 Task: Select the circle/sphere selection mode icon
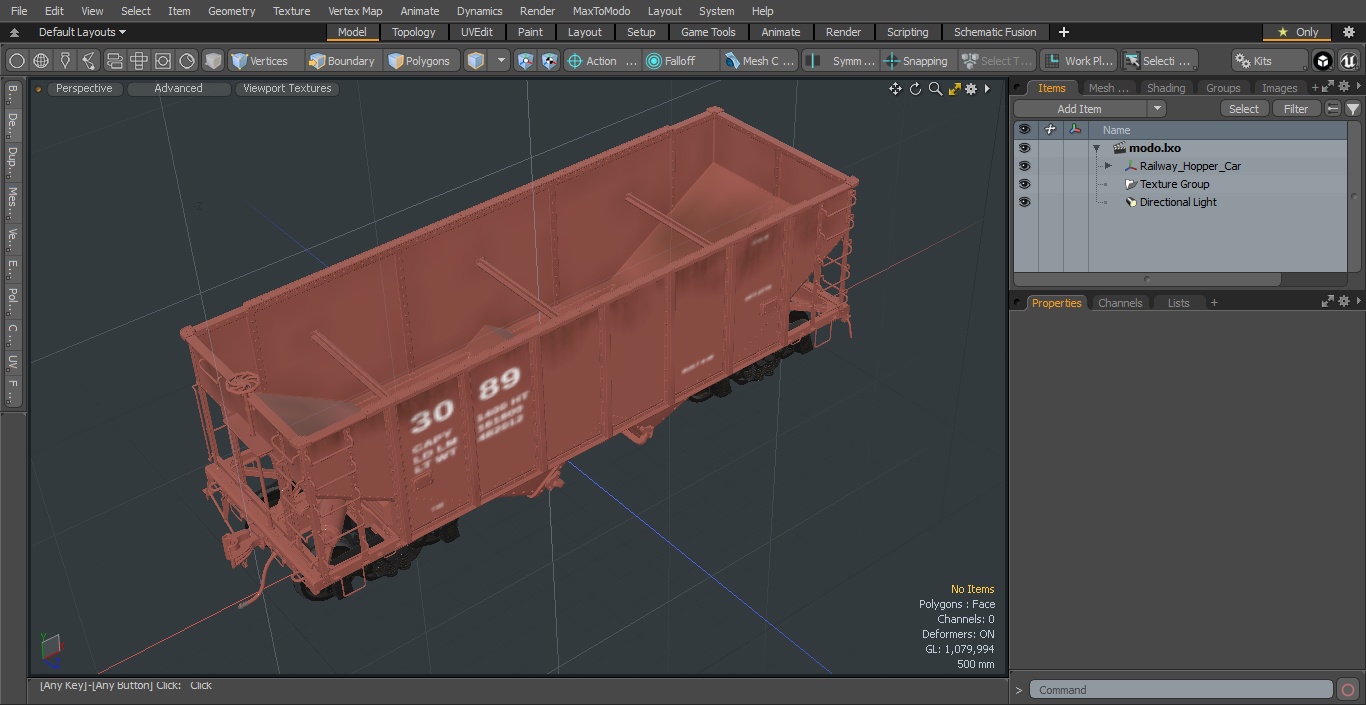(x=17, y=61)
